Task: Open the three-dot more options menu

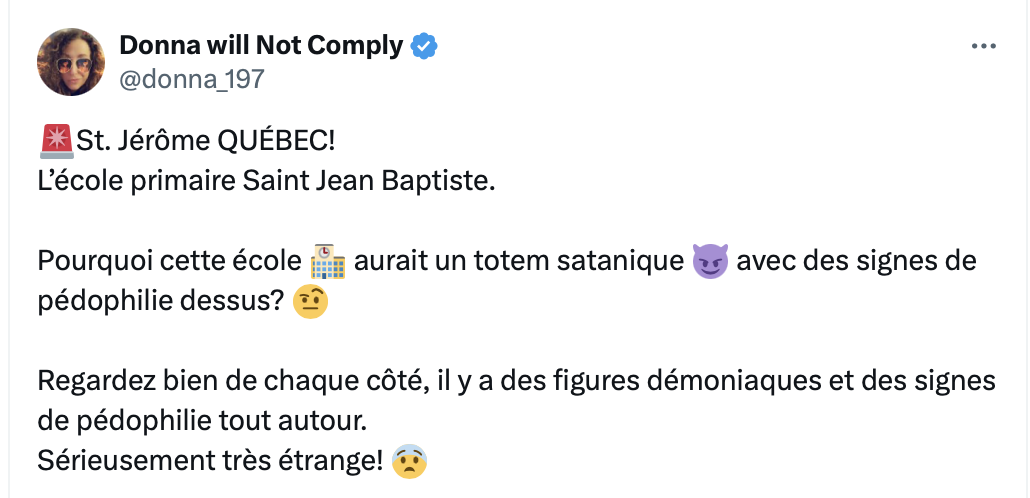Action: coord(983,47)
